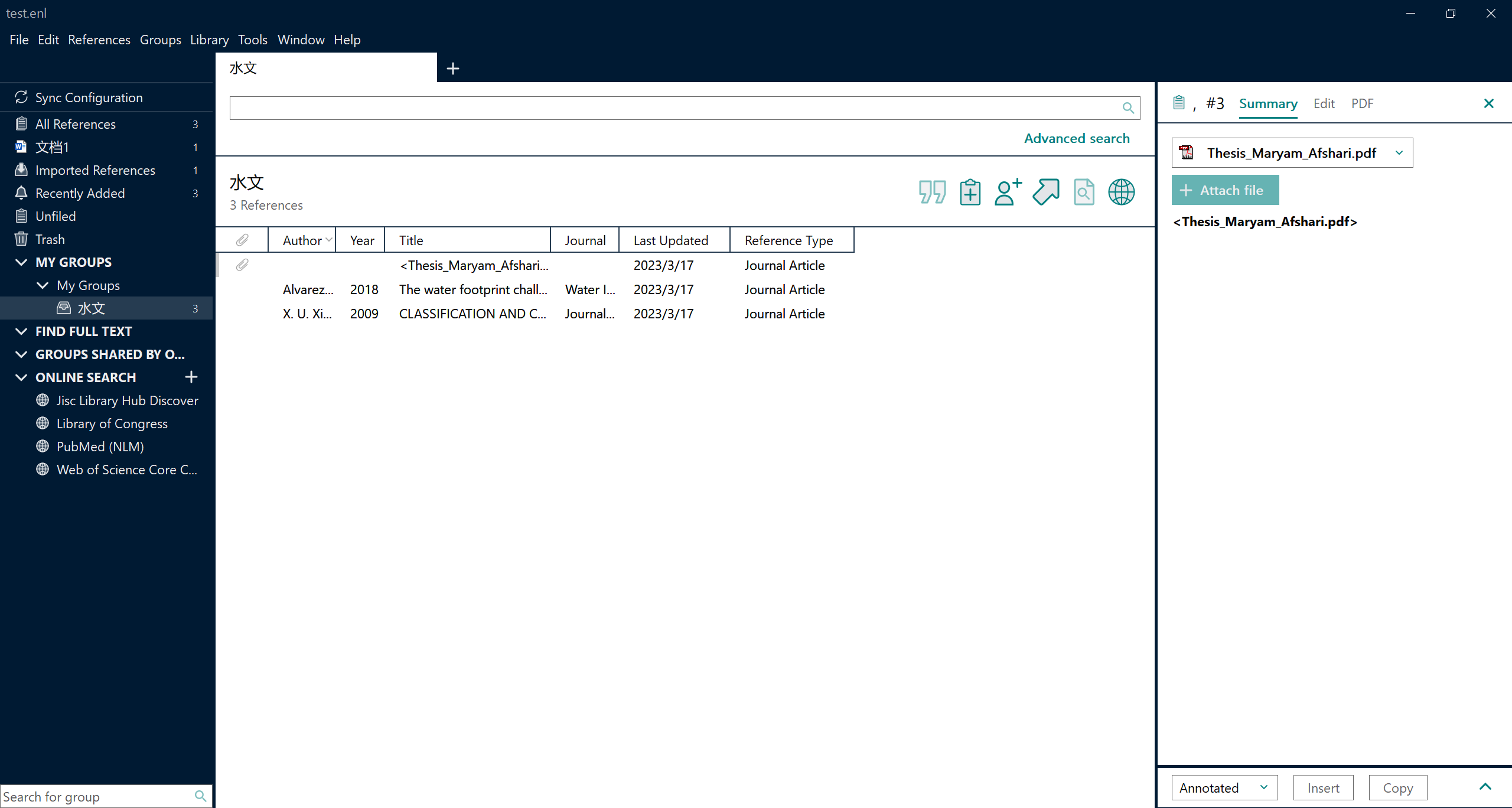This screenshot has width=1512, height=808.
Task: Collapse the ONLINE SEARCH section
Action: 21,377
